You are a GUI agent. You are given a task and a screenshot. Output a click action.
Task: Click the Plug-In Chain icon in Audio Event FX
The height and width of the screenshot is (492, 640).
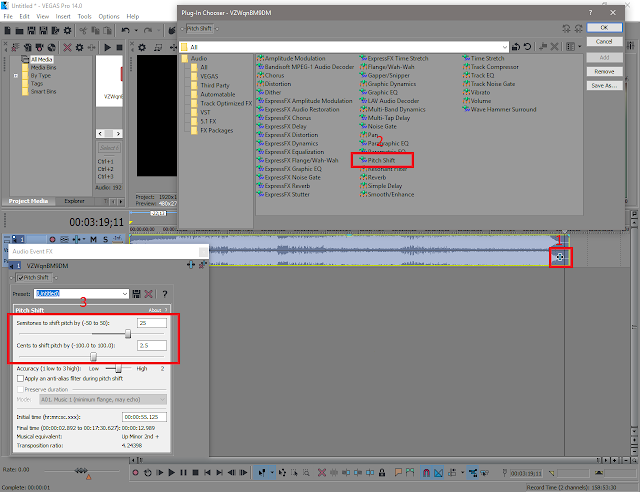tap(191, 265)
